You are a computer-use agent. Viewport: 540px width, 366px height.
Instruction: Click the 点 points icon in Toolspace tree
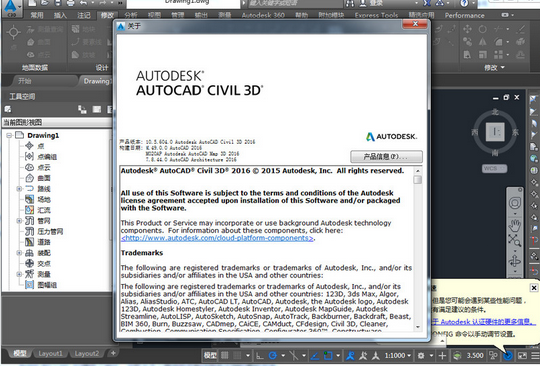click(x=29, y=146)
